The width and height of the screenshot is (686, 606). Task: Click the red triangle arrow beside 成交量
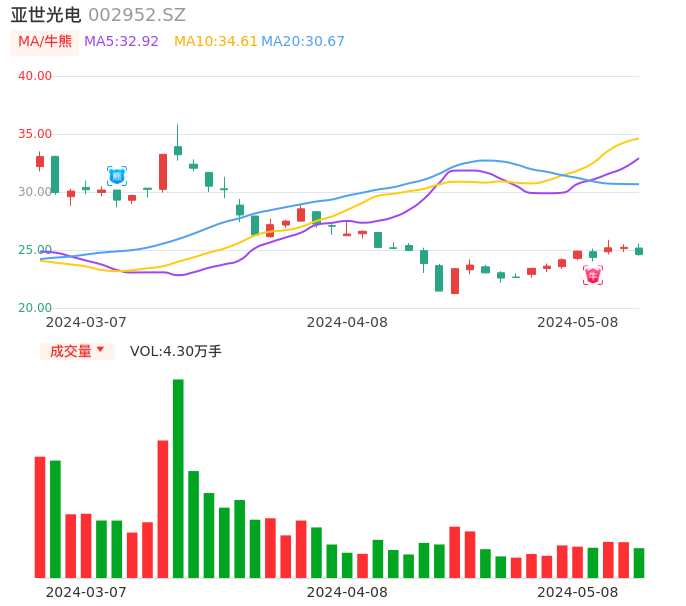tap(100, 350)
